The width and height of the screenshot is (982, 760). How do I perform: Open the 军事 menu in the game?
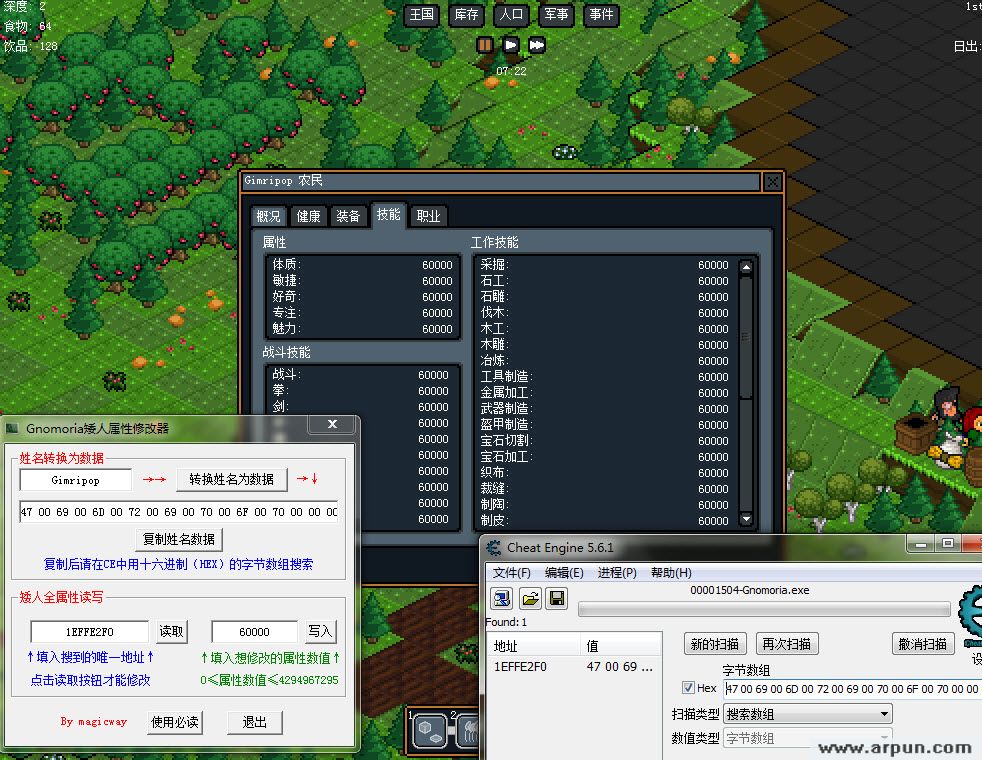pos(556,14)
